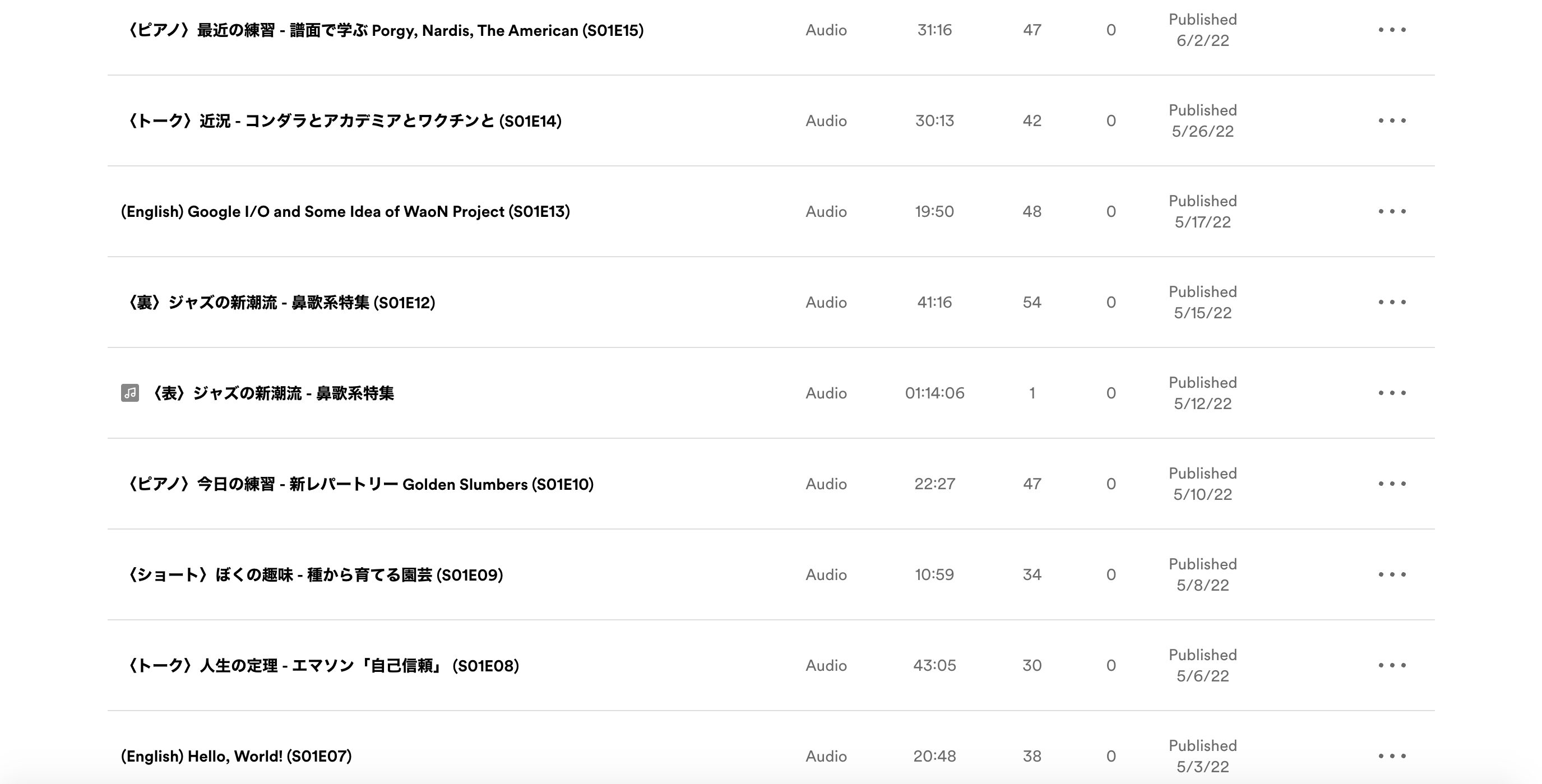Open エマソン「自己信頼」 episode S01E08
Image resolution: width=1542 pixels, height=784 pixels.
tap(320, 666)
